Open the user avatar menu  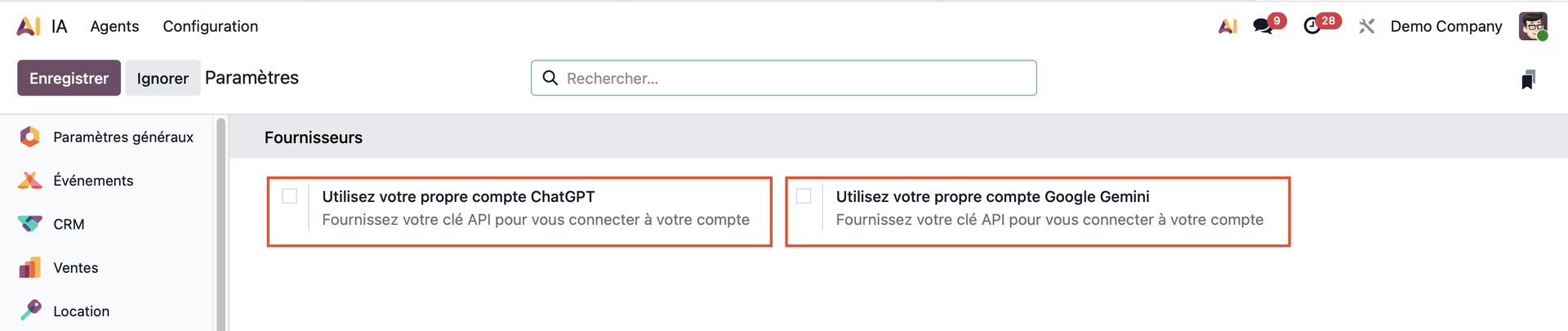[x=1533, y=26]
